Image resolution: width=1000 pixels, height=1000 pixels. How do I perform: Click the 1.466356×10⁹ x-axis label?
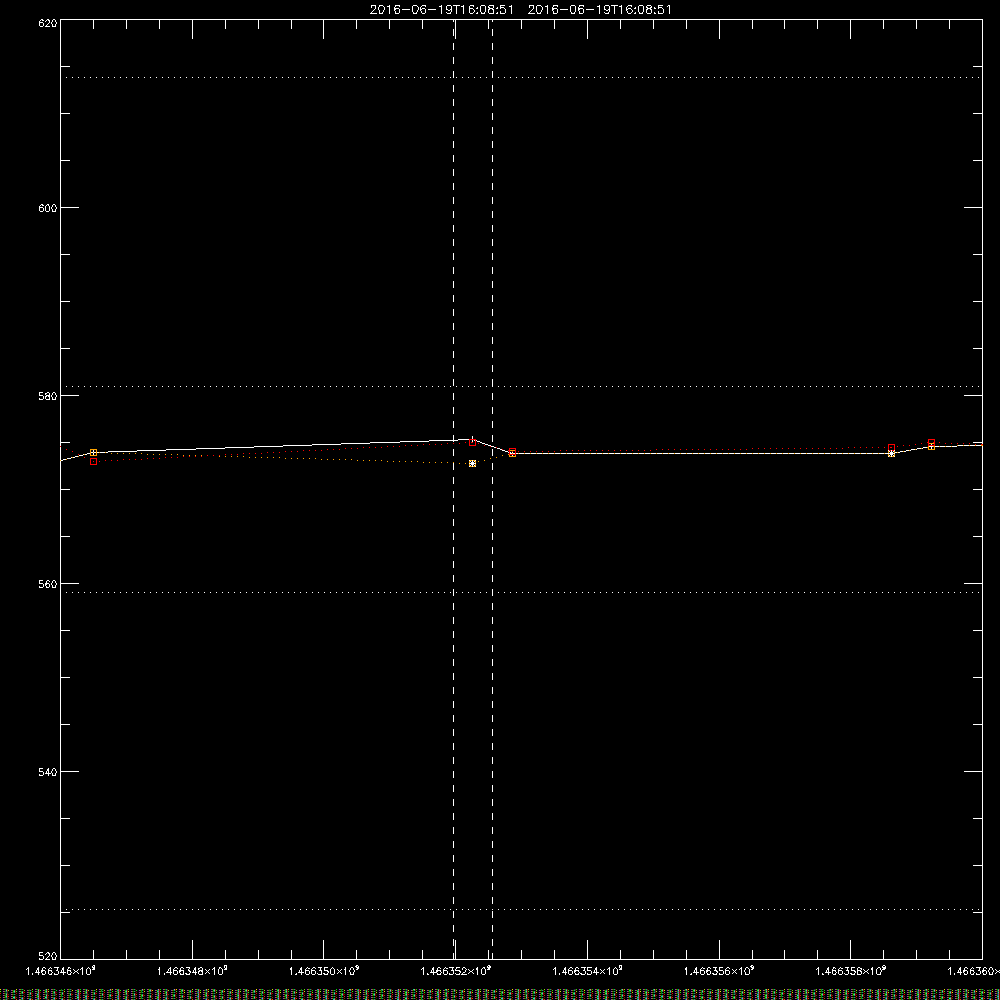pyautogui.click(x=719, y=971)
